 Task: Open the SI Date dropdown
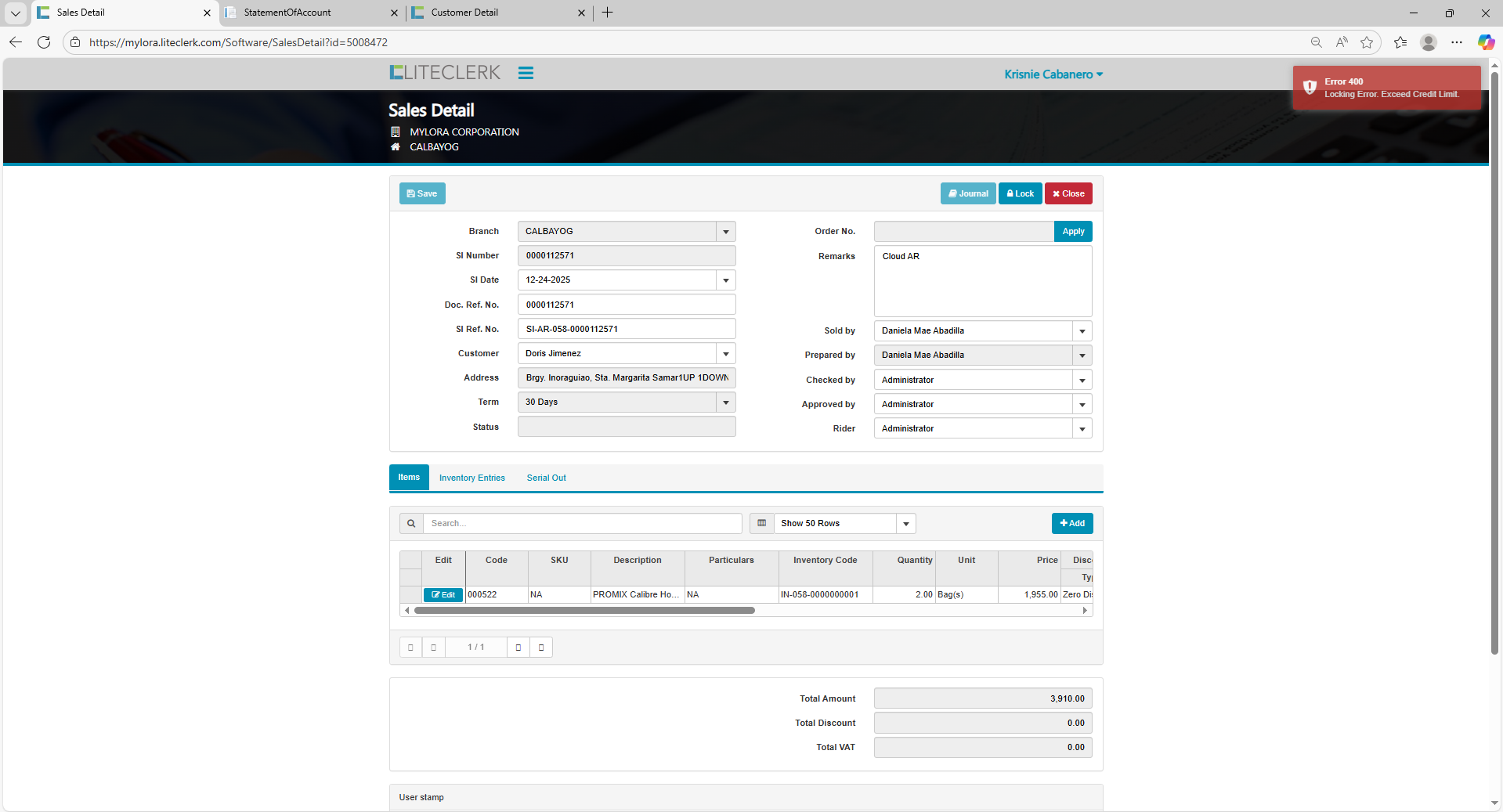[725, 280]
